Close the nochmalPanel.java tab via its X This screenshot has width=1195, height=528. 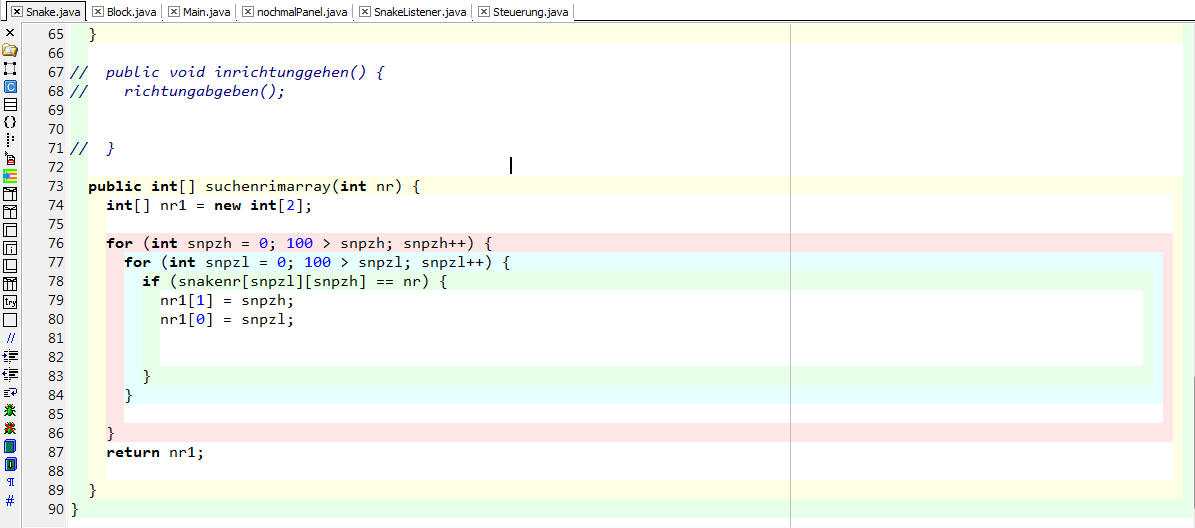[x=249, y=12]
